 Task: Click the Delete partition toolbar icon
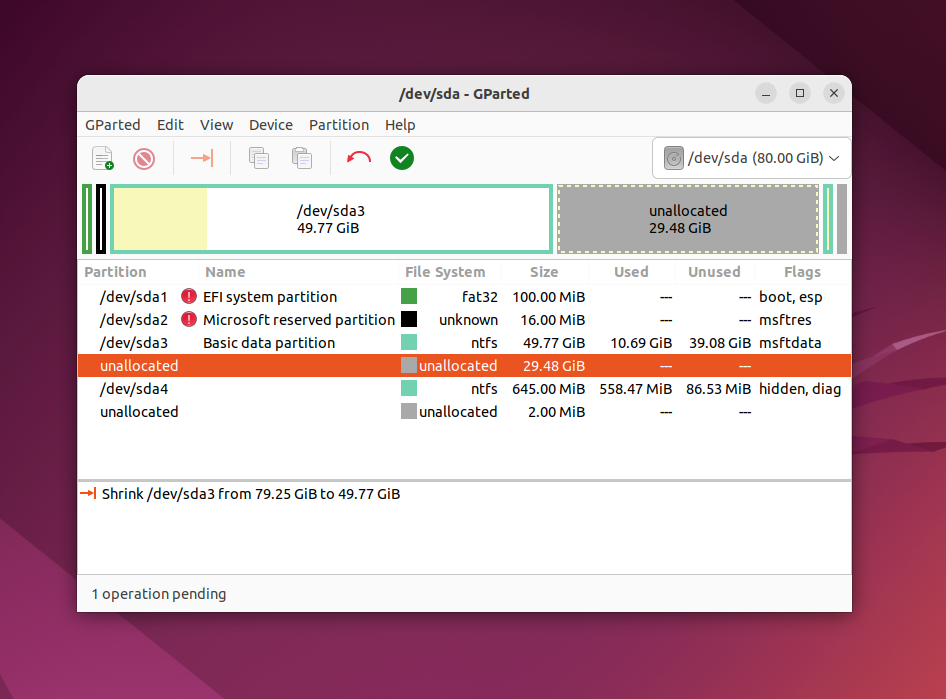point(144,159)
